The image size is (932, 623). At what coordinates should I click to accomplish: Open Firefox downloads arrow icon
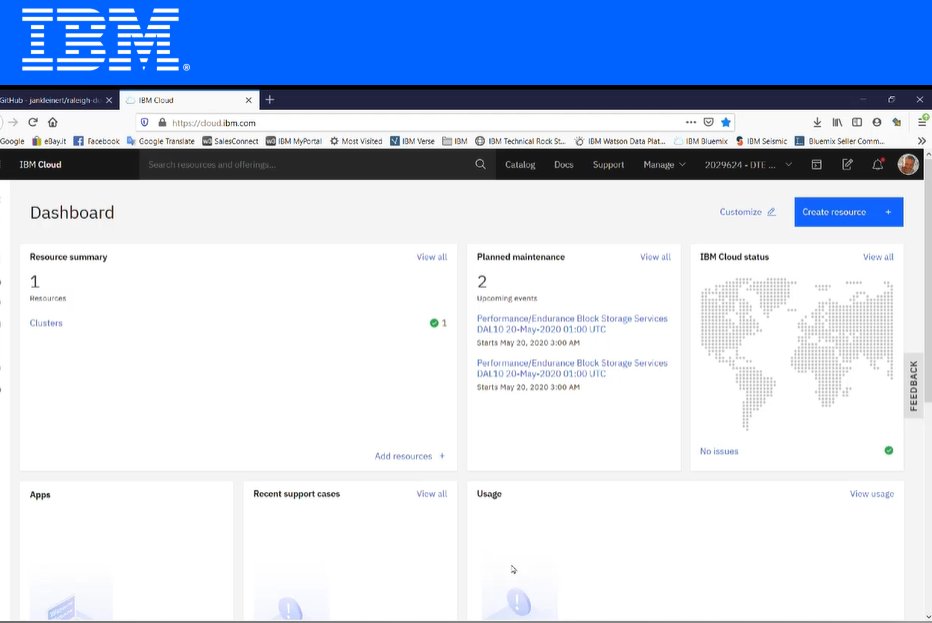click(815, 121)
